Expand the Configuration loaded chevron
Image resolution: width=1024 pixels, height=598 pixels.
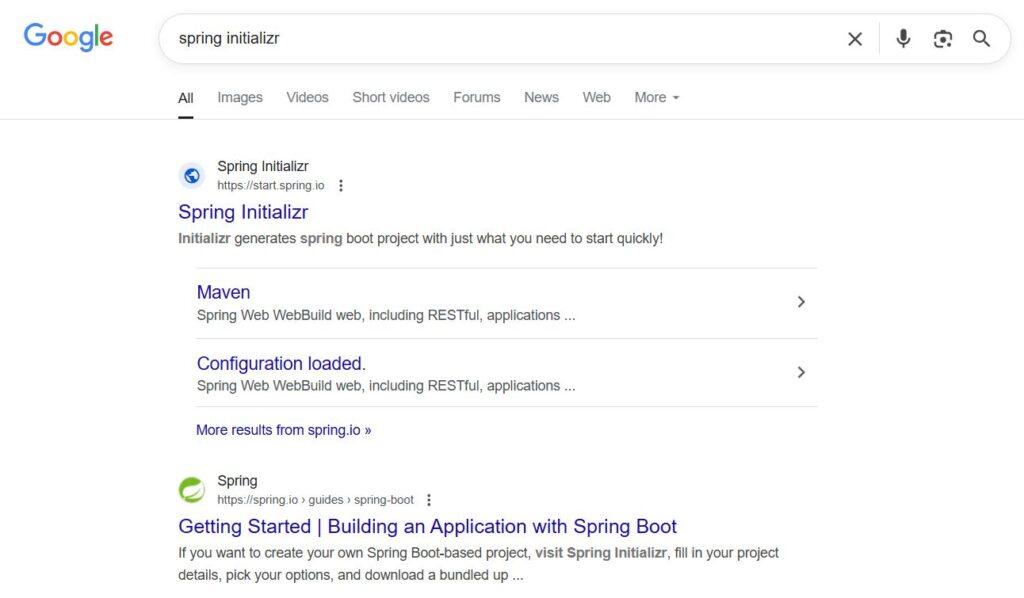801,372
